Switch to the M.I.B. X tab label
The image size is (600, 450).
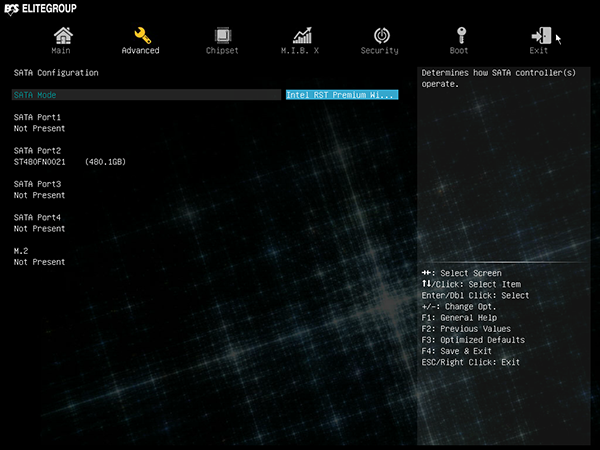coord(300,51)
